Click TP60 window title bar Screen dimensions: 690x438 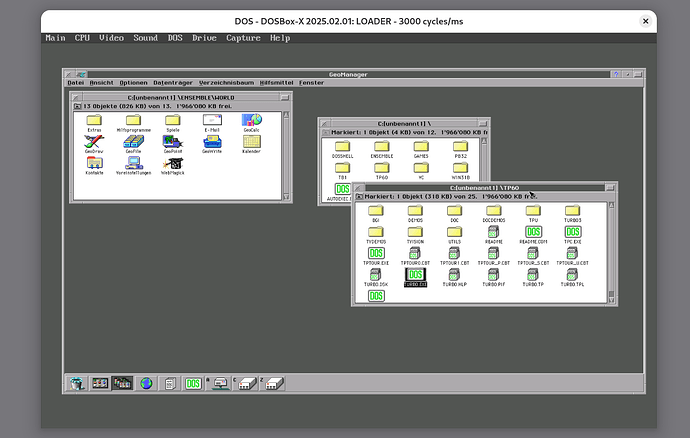click(x=484, y=188)
